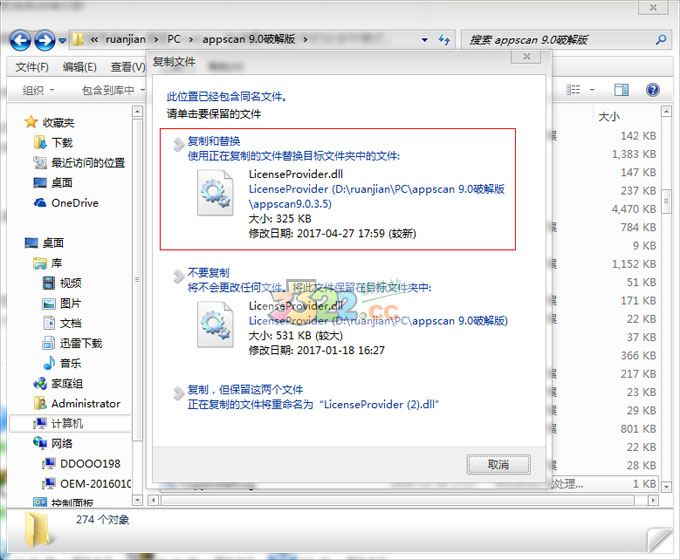Focus the 搜索 appscan 9.0破解版 search box
The width and height of the screenshot is (680, 560).
point(559,40)
